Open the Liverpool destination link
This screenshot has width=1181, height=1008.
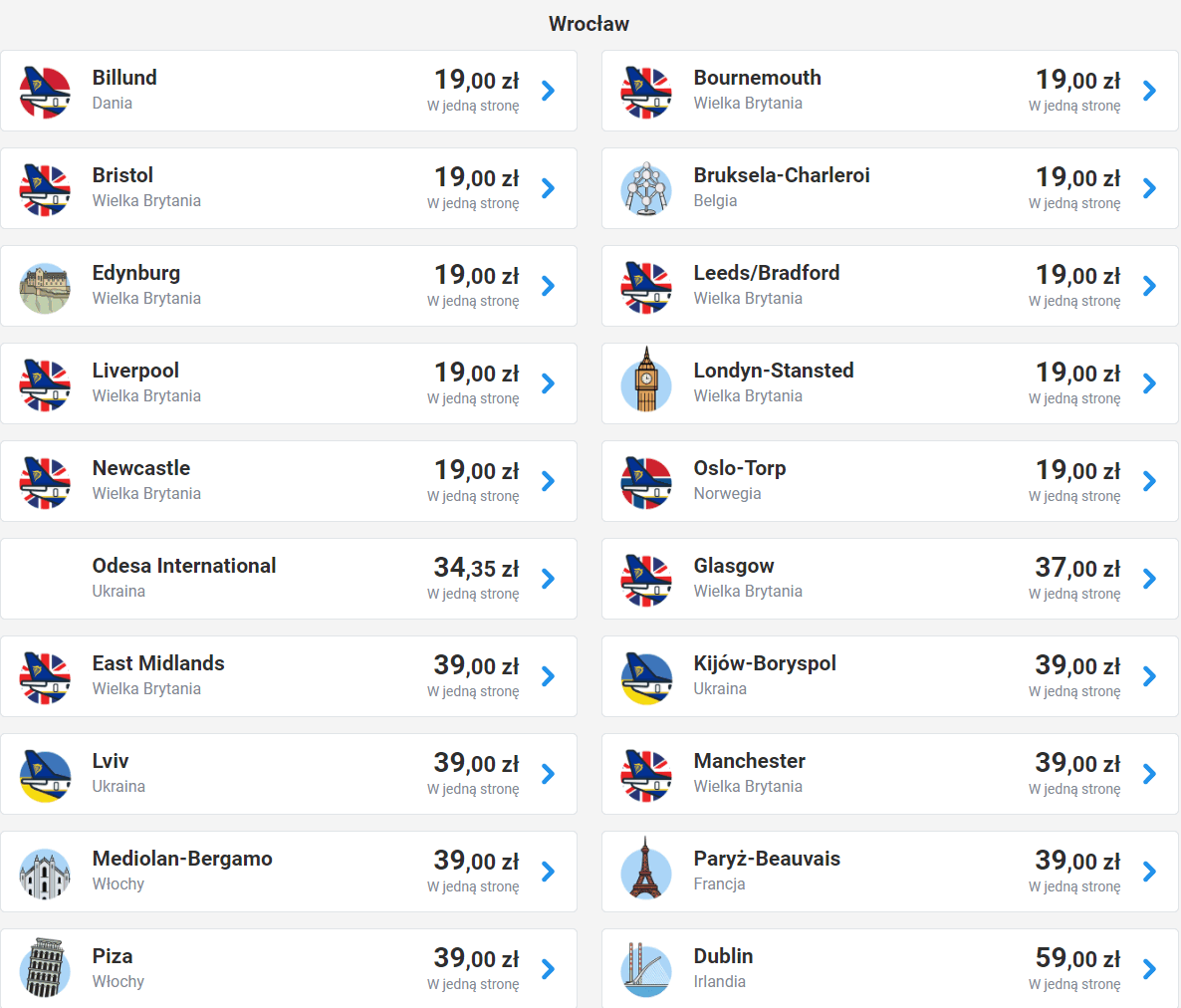(135, 371)
